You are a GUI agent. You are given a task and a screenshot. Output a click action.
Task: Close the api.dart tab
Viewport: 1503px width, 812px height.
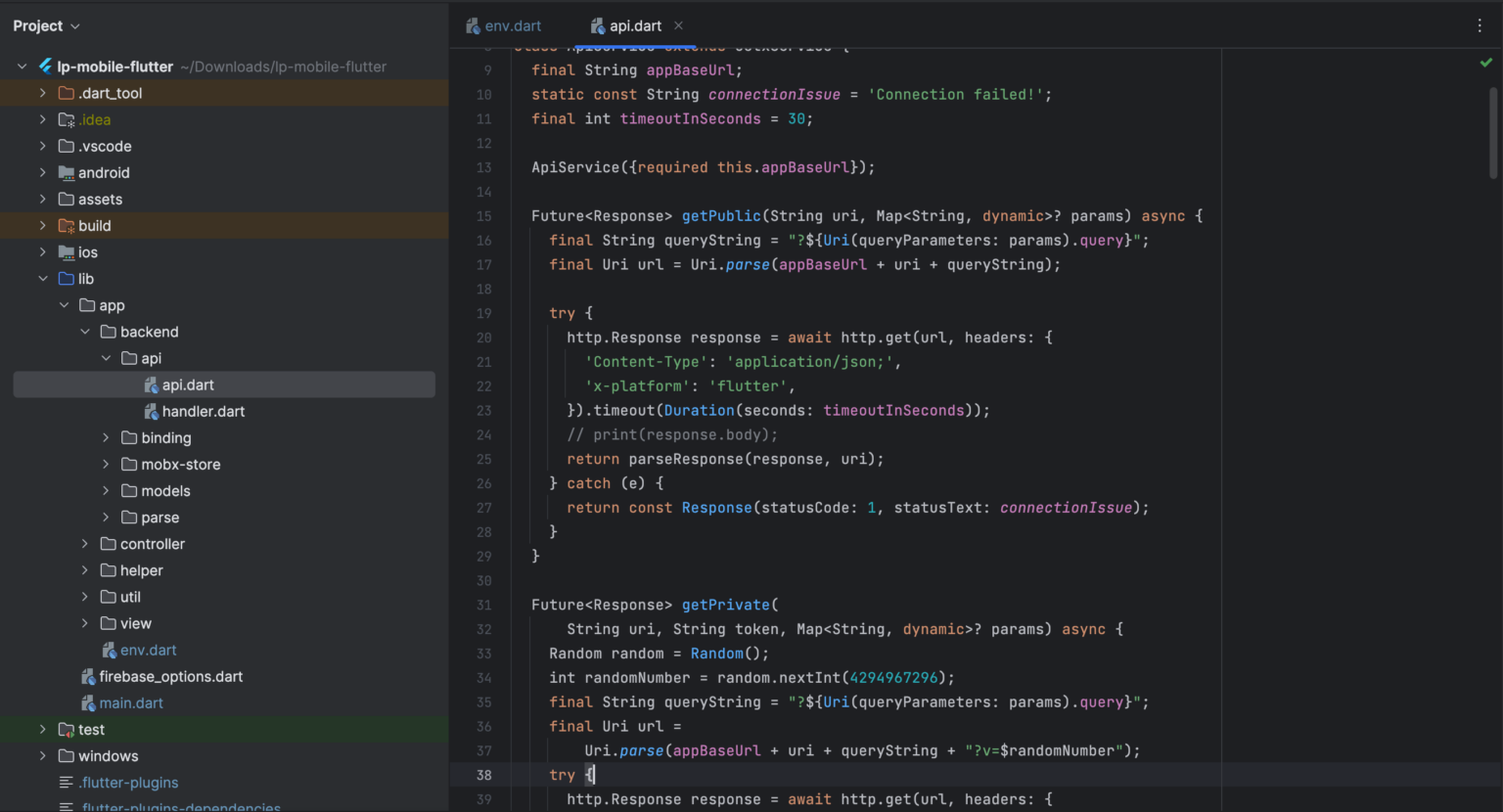pos(677,25)
